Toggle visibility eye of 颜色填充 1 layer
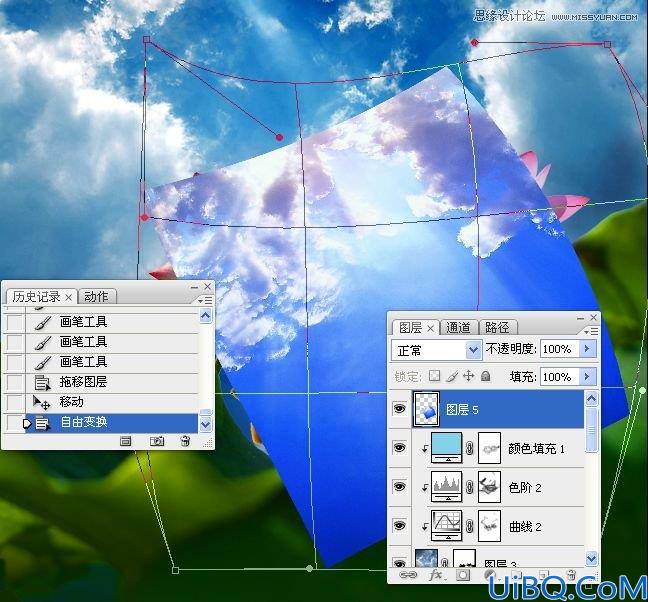This screenshot has height=602, width=648. 399,447
